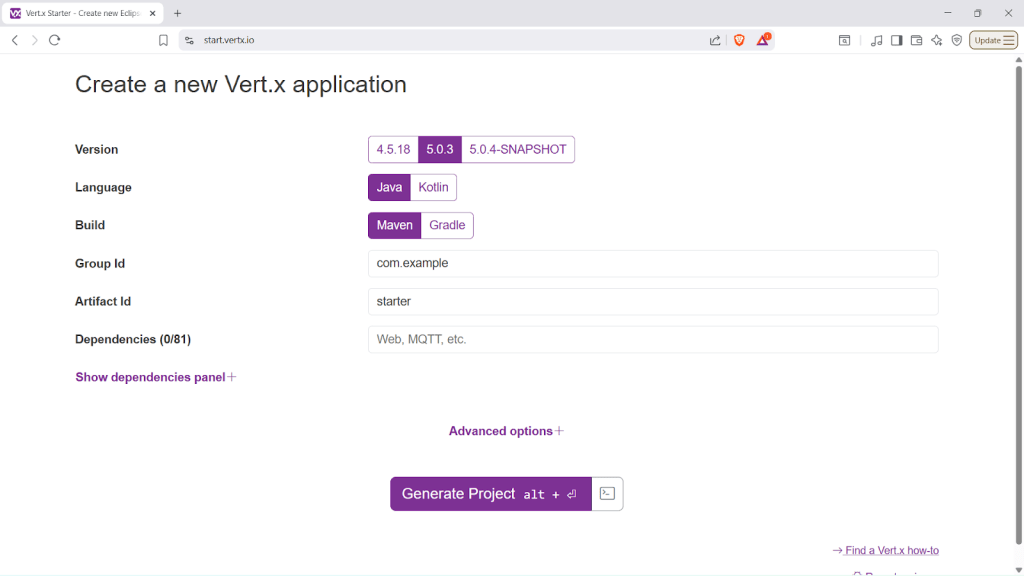Click the terminal icon beside Generate Project
Viewport: 1024px width, 576px height.
[x=607, y=494]
